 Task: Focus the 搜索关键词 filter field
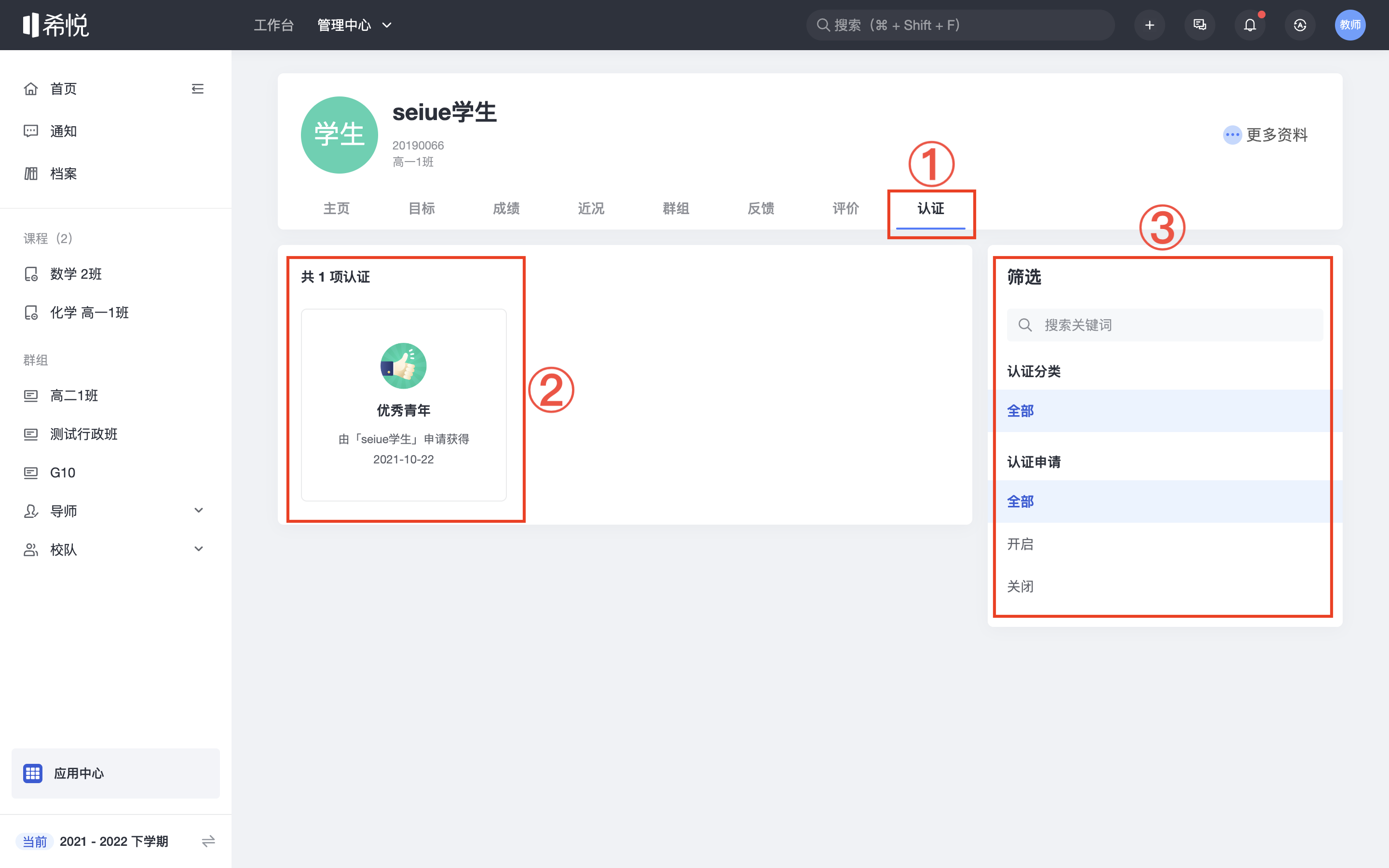[x=1165, y=325]
